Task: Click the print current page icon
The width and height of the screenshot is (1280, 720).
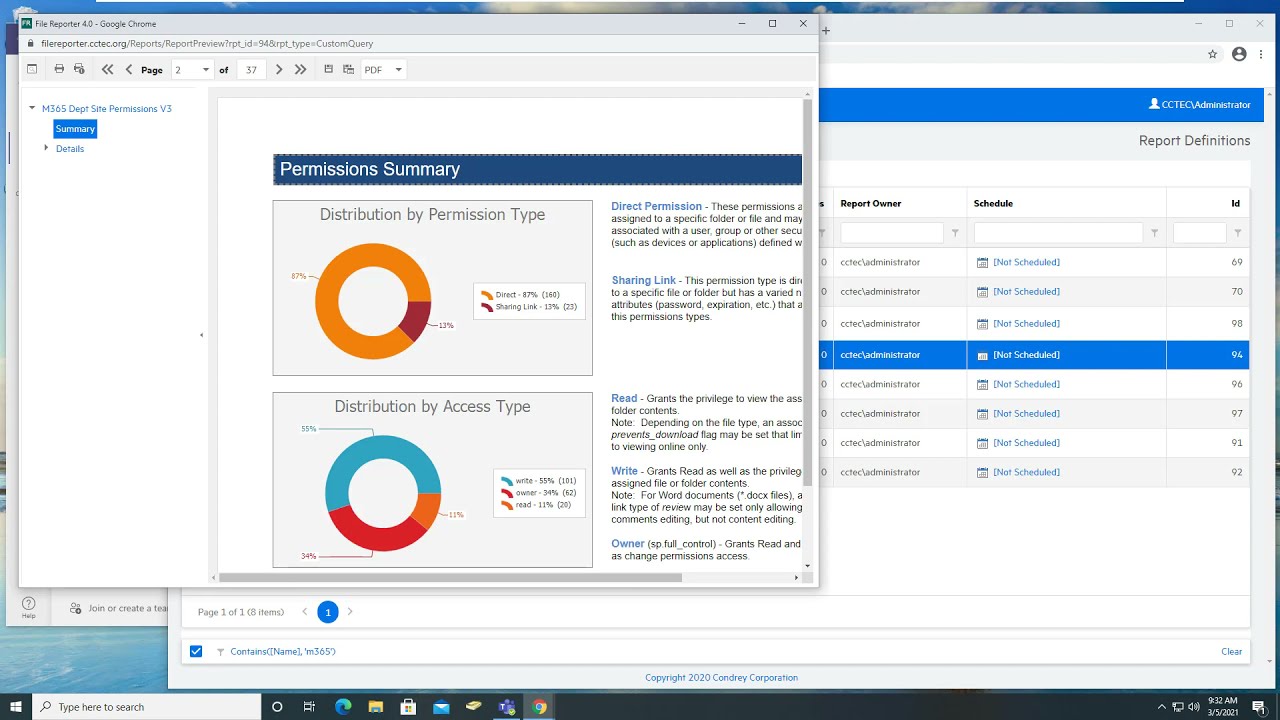Action: 79,69
